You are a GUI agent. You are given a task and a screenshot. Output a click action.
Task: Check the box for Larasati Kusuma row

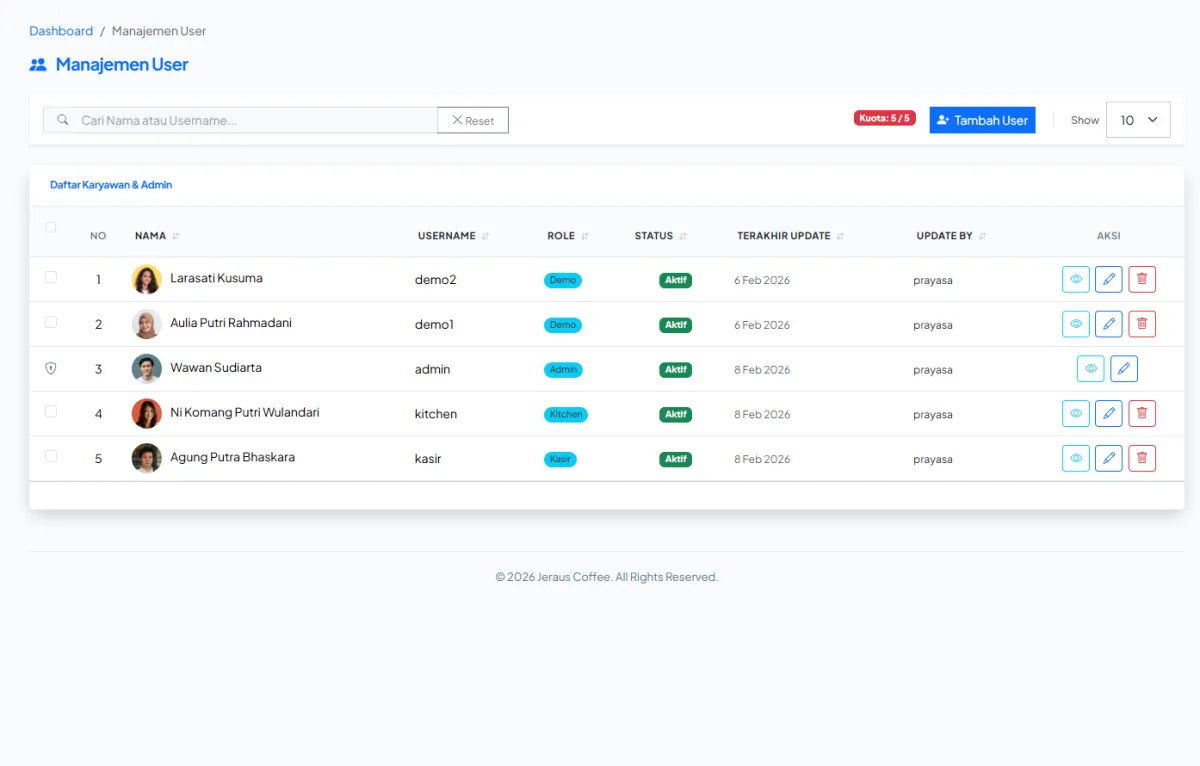click(51, 277)
